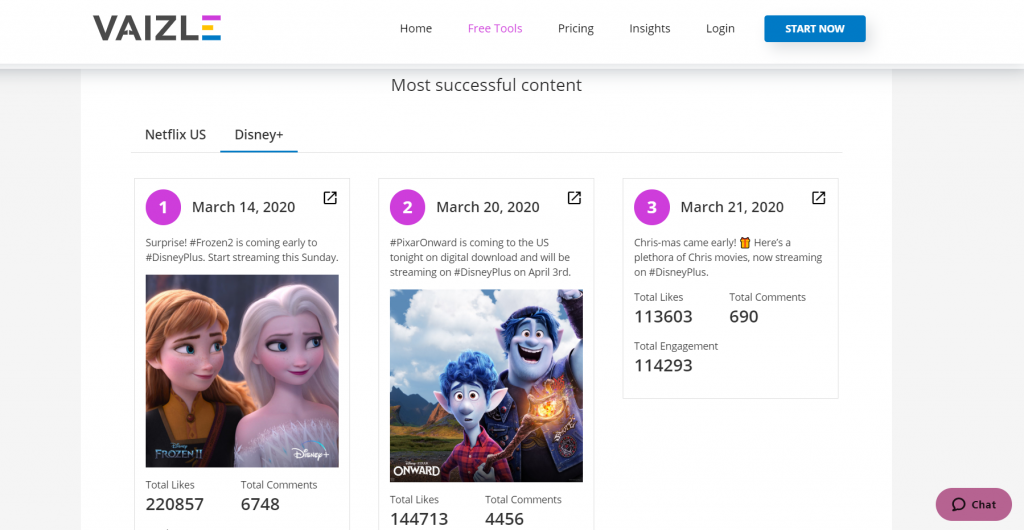The width and height of the screenshot is (1024, 530).
Task: Open external link for March 20, 2020 post
Action: tap(574, 198)
